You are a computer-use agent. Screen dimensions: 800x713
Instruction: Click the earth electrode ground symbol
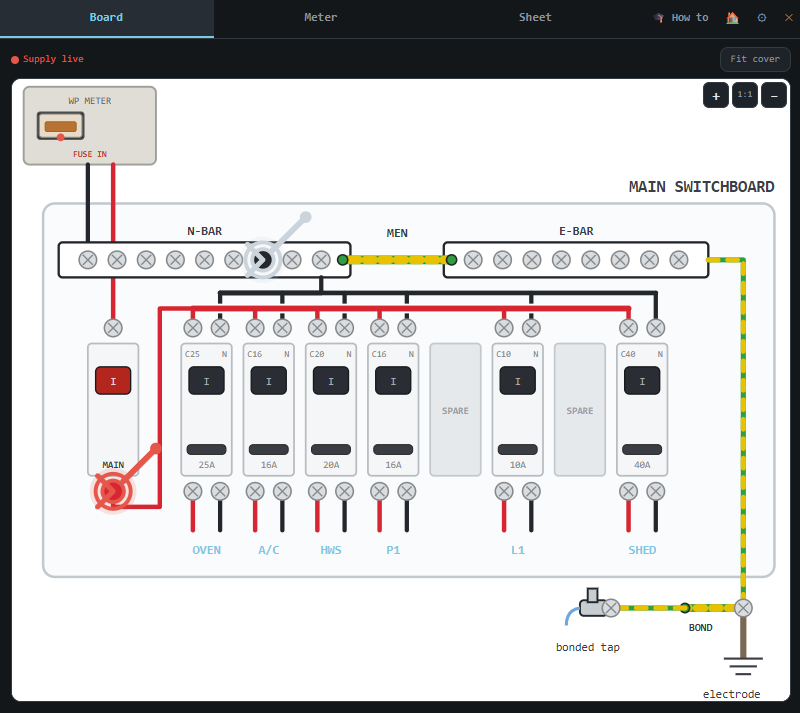tap(743, 666)
